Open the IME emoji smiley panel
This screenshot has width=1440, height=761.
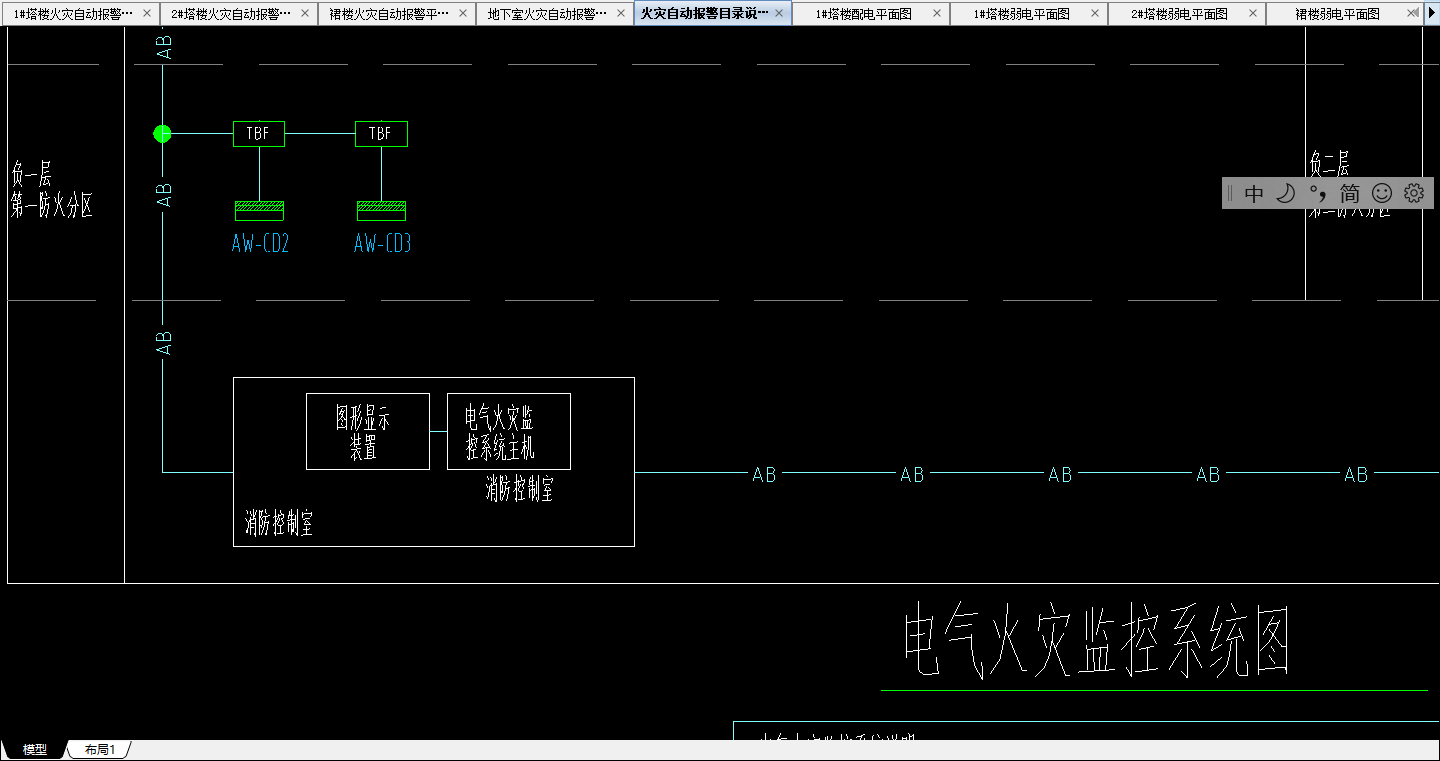click(x=1382, y=194)
